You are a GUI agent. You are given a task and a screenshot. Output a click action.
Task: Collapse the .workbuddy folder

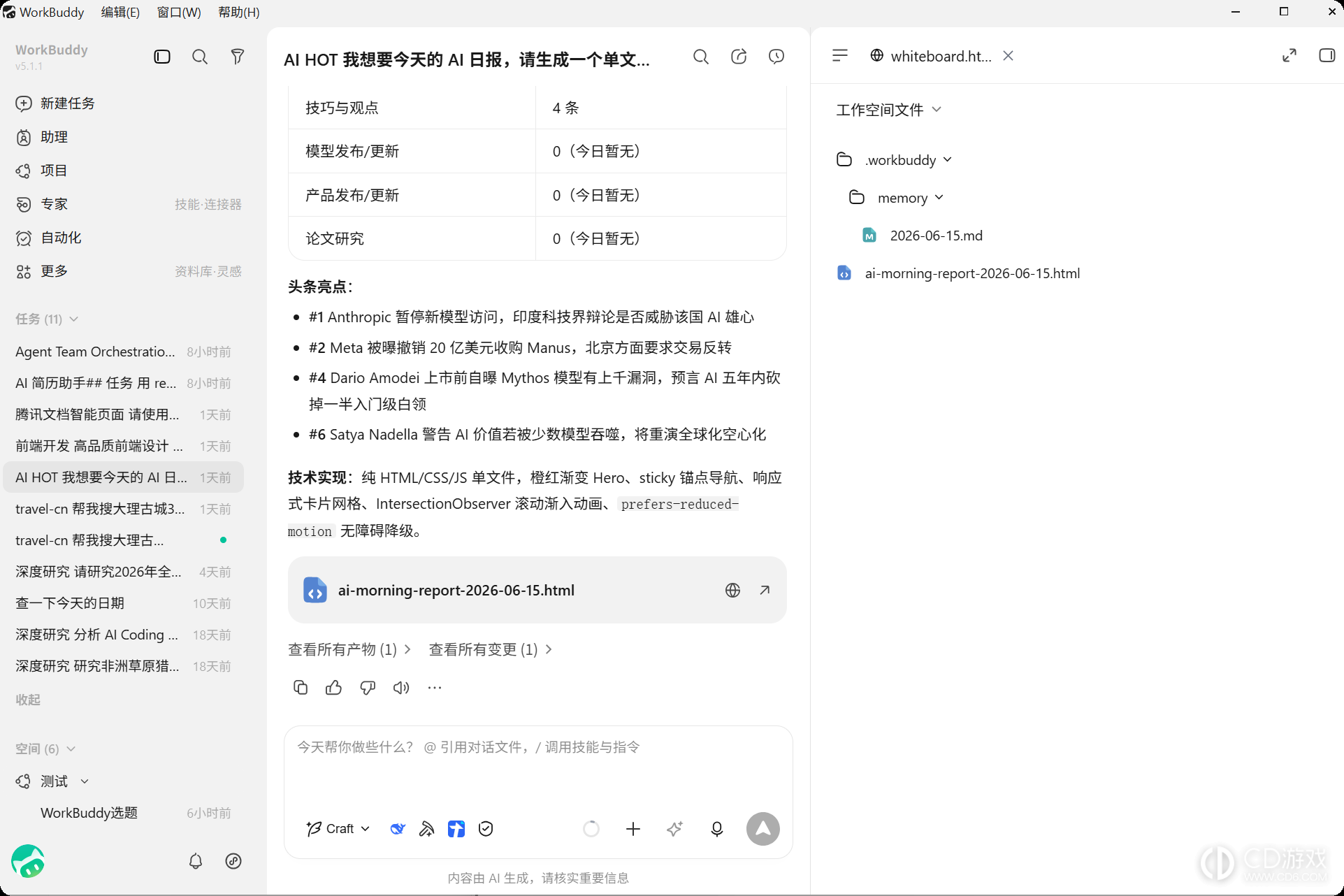(x=947, y=159)
